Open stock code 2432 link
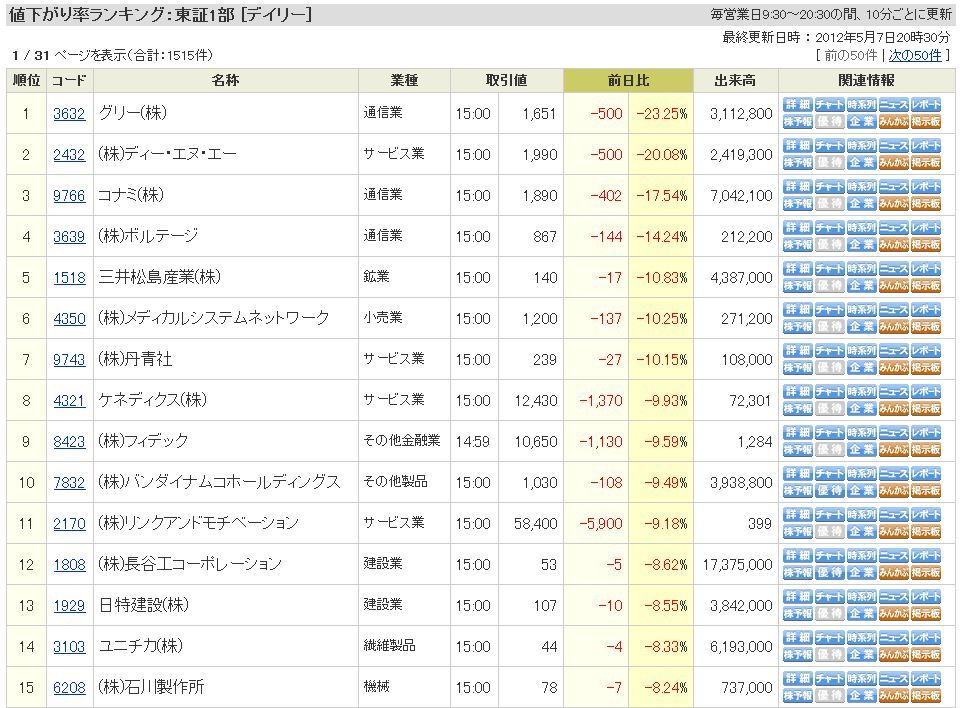This screenshot has width=969, height=708. pos(69,154)
